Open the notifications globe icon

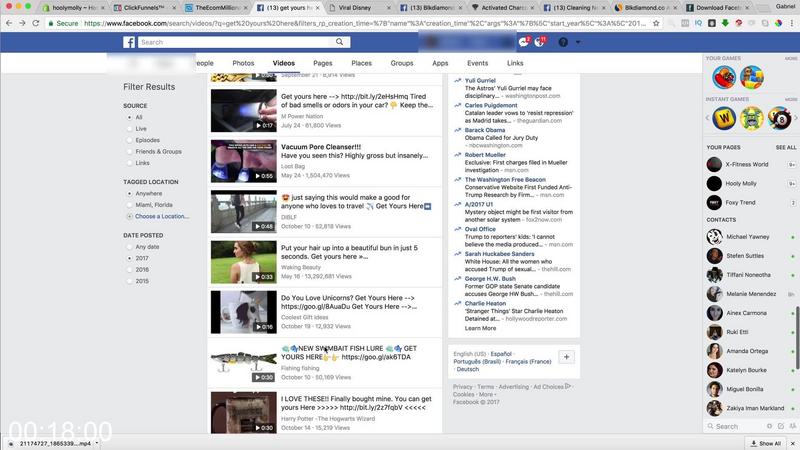(x=540, y=42)
